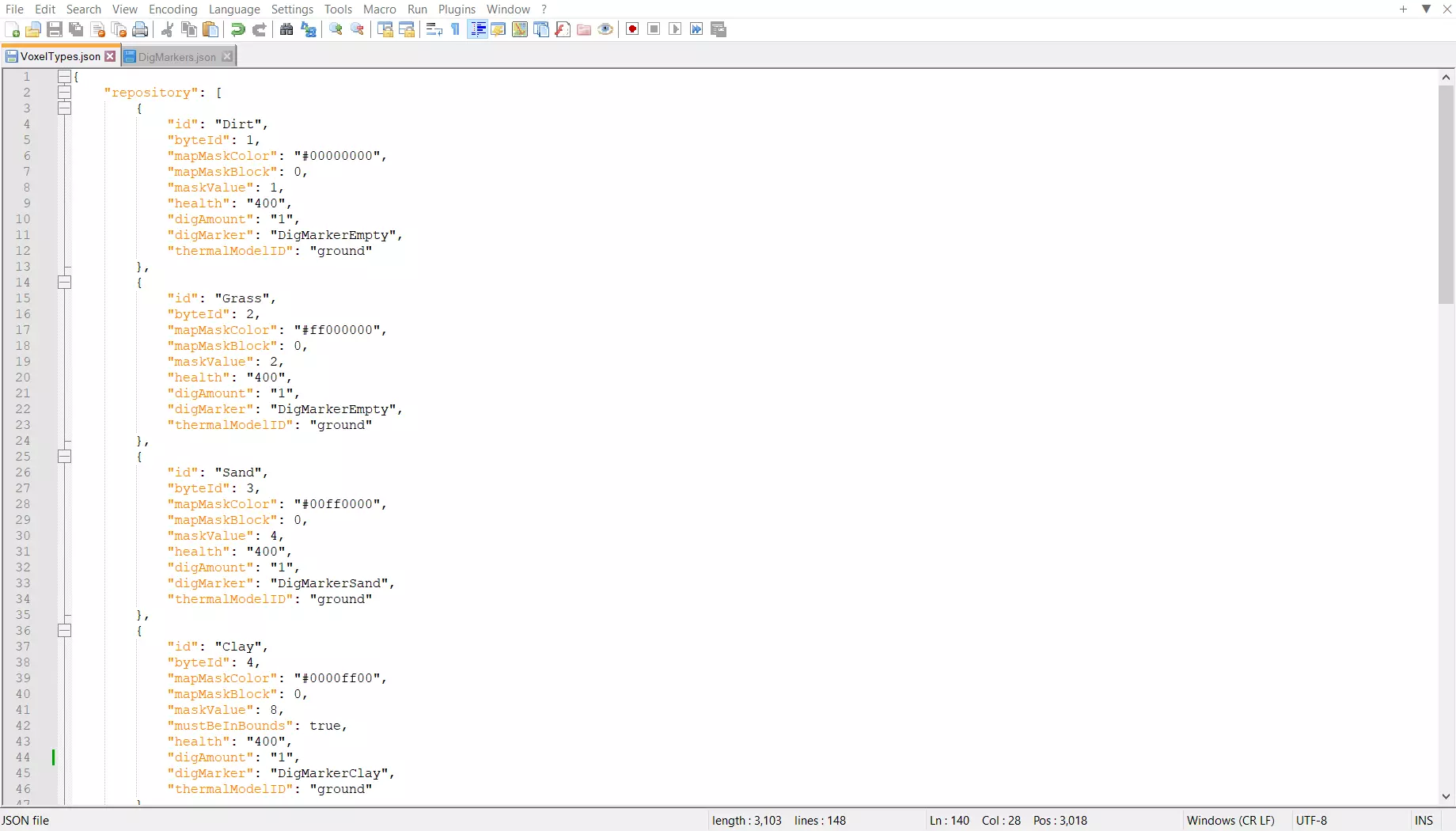1456x831 pixels.
Task: Save the current file via toolbar
Action: (x=55, y=29)
